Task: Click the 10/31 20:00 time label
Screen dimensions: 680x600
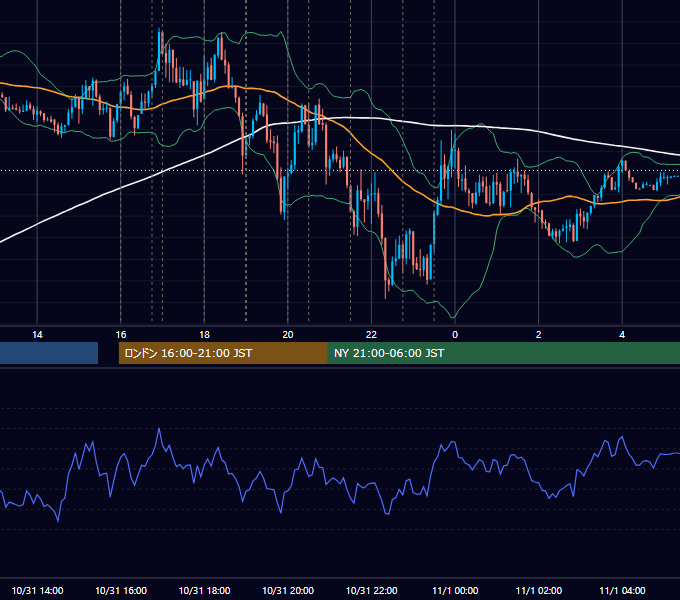Action: (x=288, y=590)
